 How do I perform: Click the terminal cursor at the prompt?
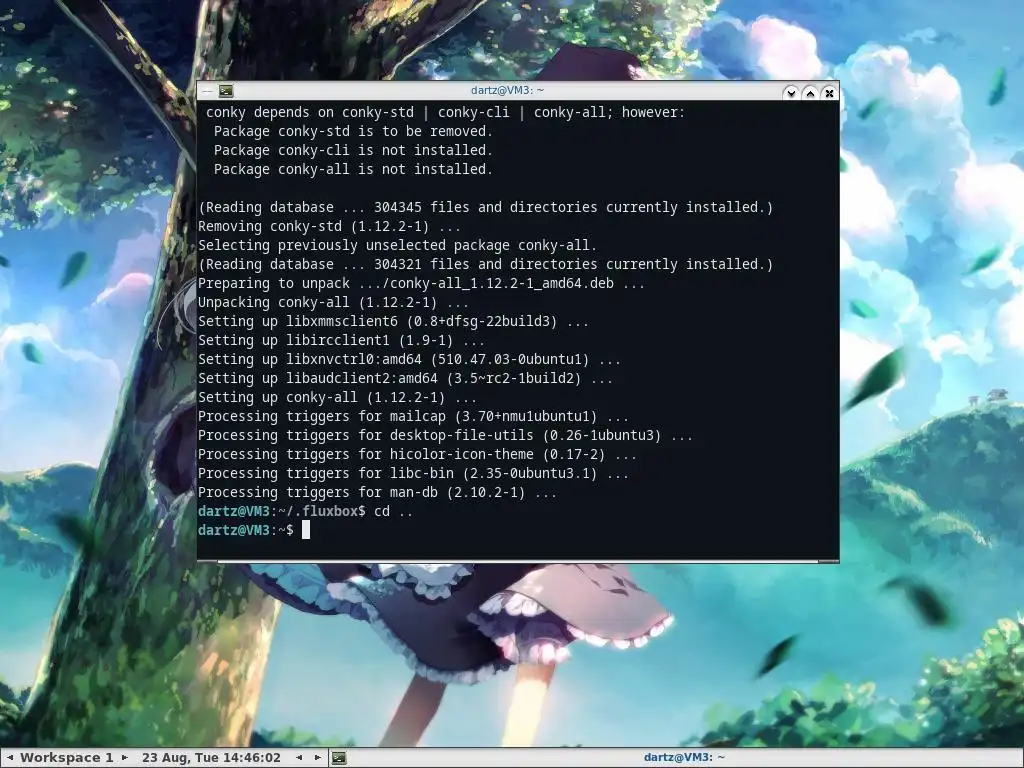point(306,530)
